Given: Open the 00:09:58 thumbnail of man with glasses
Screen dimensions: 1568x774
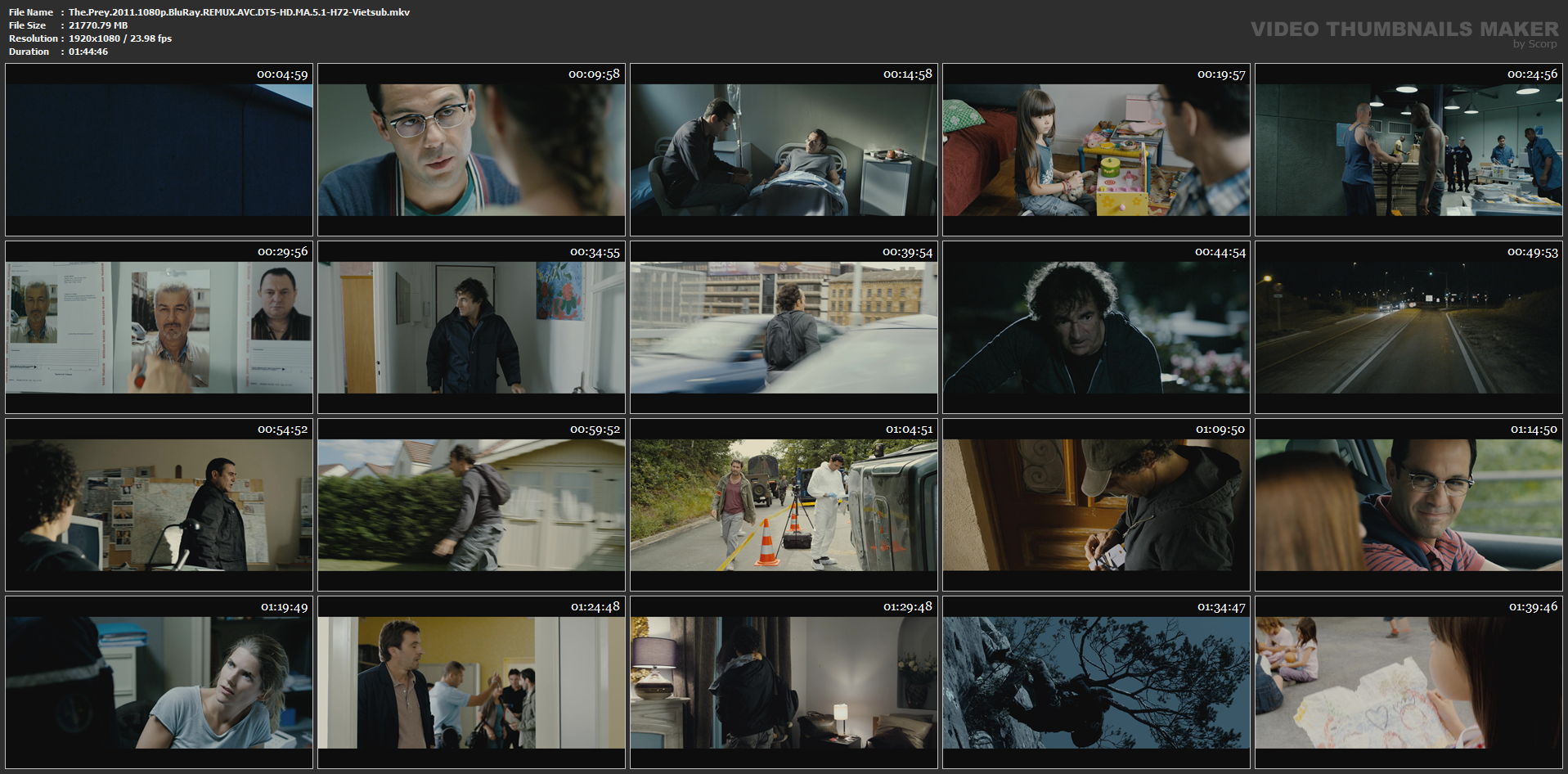Looking at the screenshot, I should coord(471,150).
